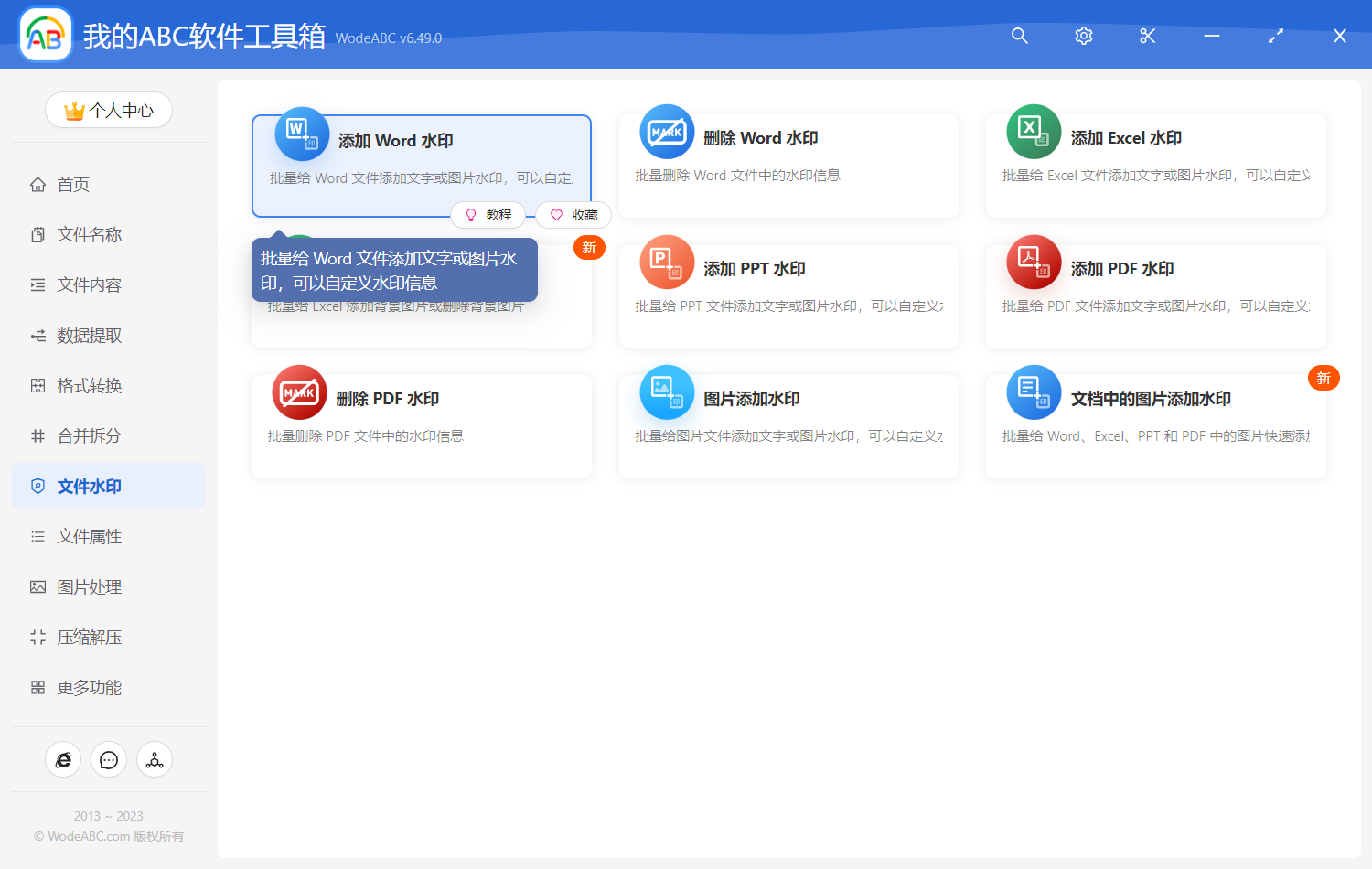Screen dimensions: 1372x869
Task: Open the browser icon at sidebar bottom
Action: (x=63, y=759)
